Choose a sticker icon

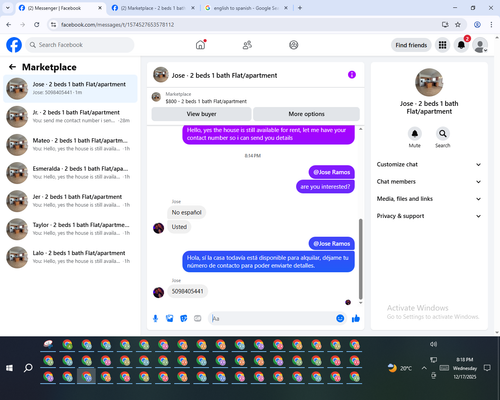pyautogui.click(x=184, y=319)
